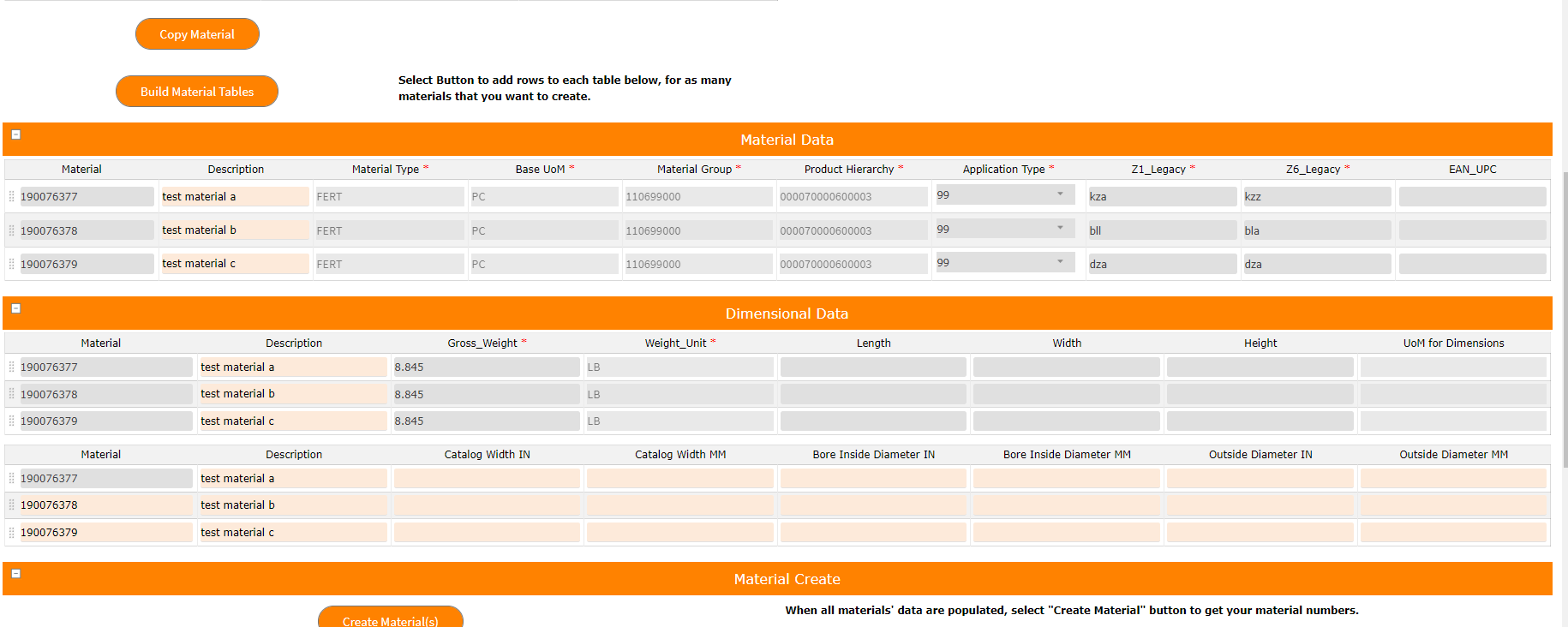Click Height field for test material c
The height and width of the screenshot is (627, 1568).
[1260, 421]
